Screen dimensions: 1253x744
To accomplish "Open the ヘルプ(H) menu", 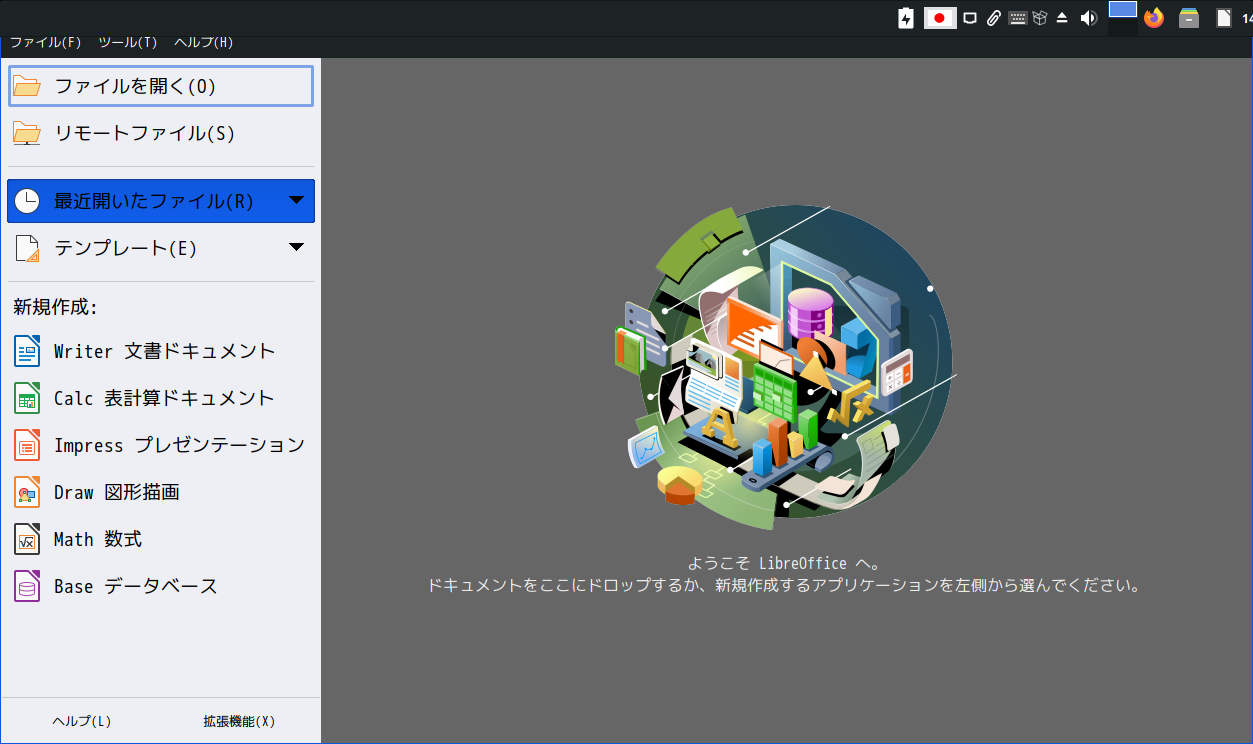I will click(204, 42).
